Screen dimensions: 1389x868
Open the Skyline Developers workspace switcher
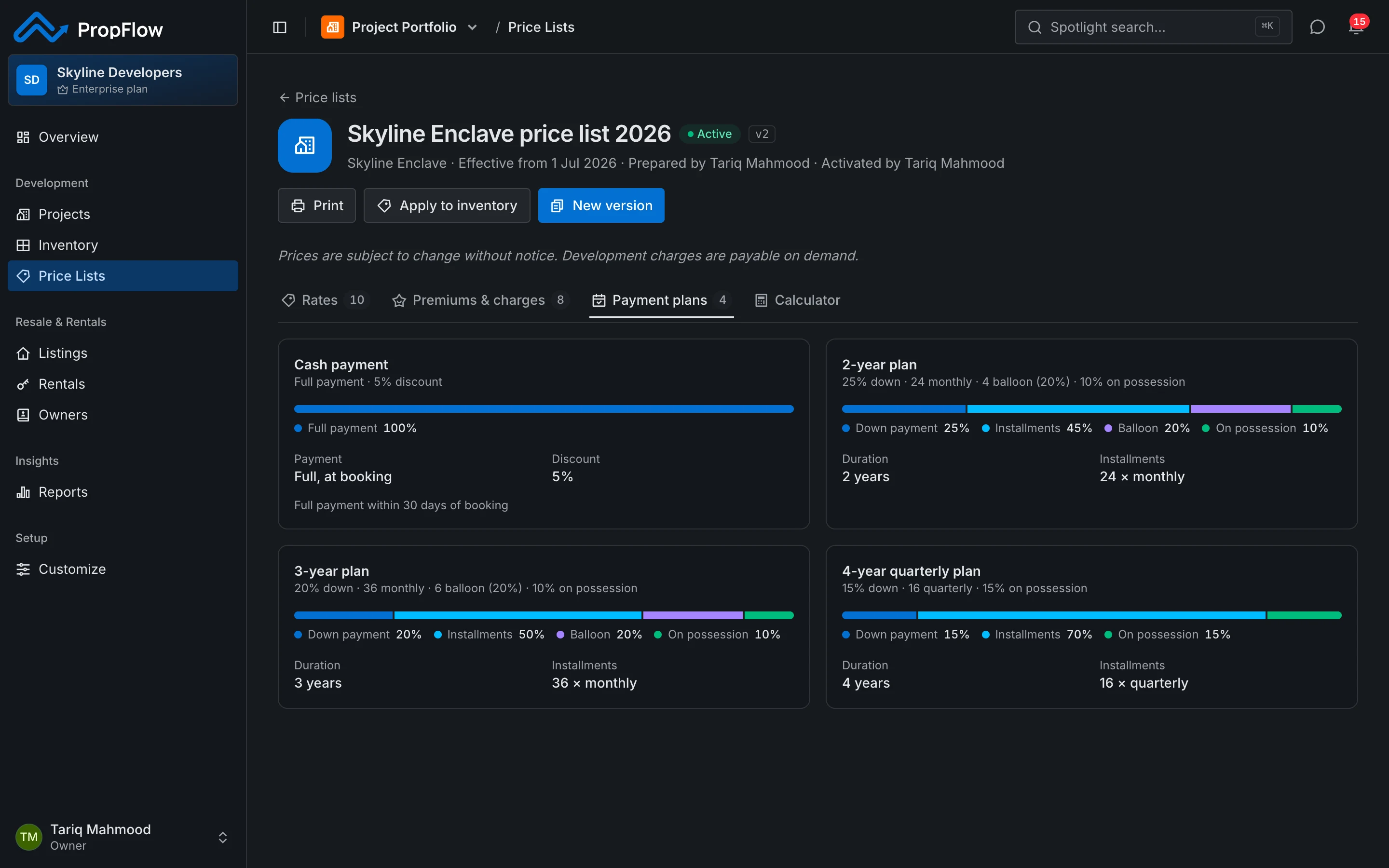(x=123, y=80)
